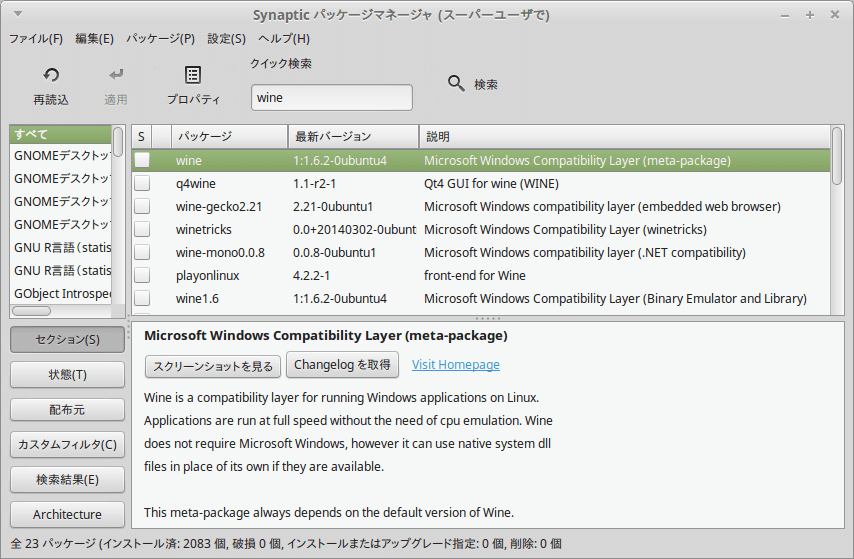The image size is (854, 559).
Task: Select the 検索結果(E) button
Action: 67,479
